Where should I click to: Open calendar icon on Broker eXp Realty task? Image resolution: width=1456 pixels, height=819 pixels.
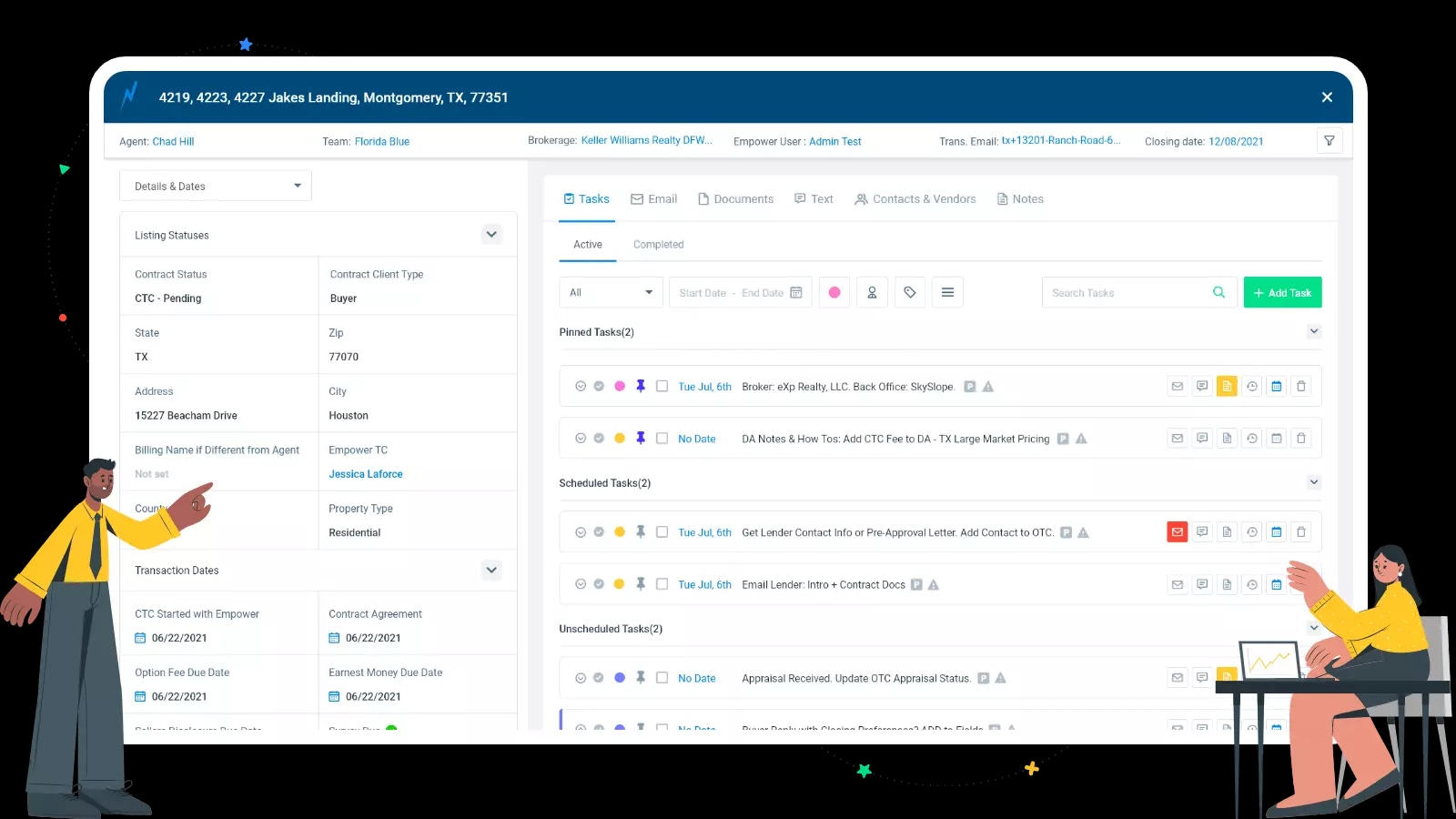pos(1277,386)
